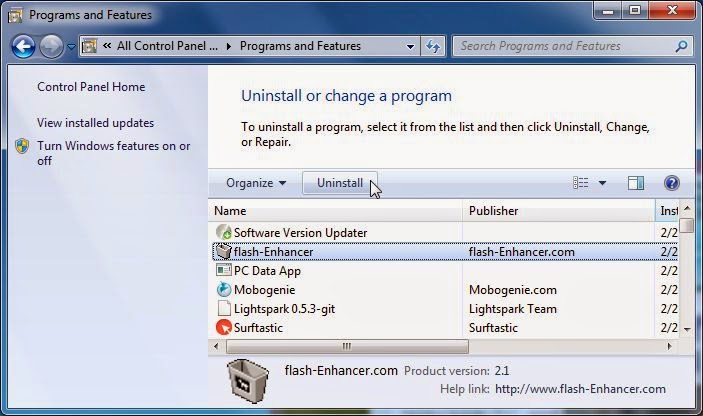Viewport: 703px width, 416px height.
Task: Click the shield icon beside Windows features
Action: pyautogui.click(x=22, y=146)
